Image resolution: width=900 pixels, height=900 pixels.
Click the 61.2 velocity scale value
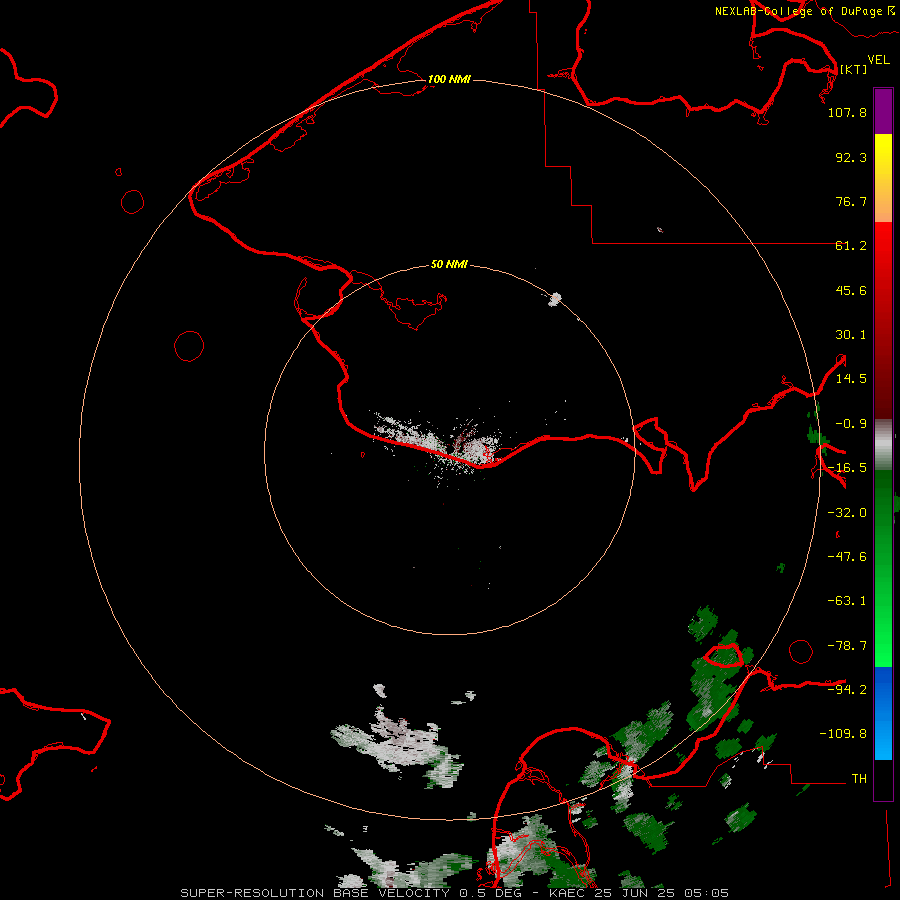[x=851, y=246]
